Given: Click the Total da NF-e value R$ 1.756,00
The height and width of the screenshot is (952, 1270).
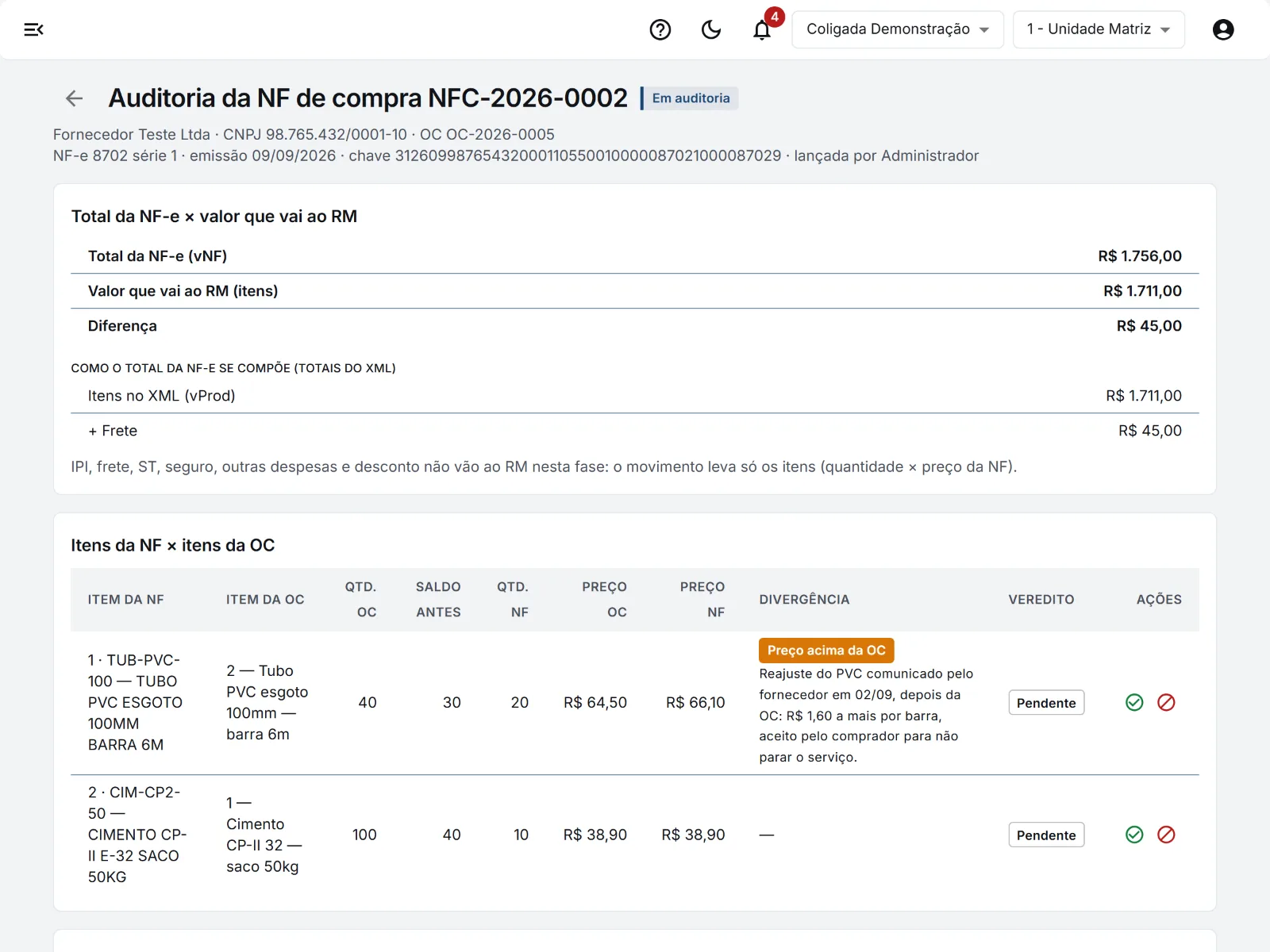Looking at the screenshot, I should point(1140,256).
